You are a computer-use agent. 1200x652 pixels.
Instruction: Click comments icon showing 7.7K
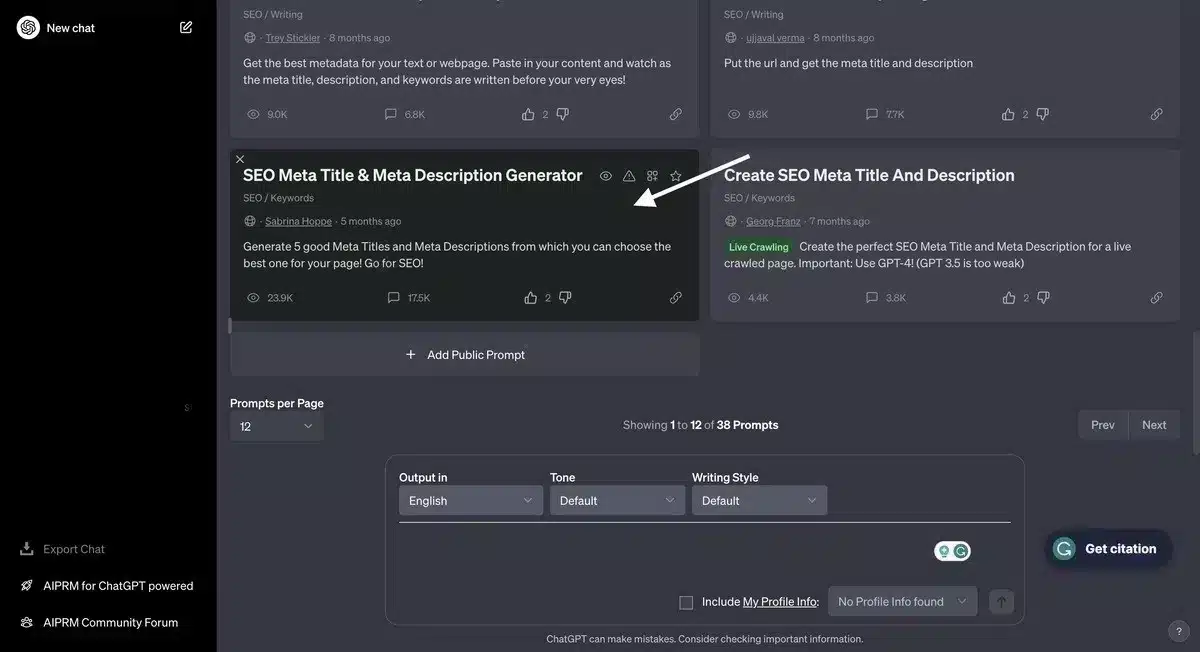tap(872, 114)
